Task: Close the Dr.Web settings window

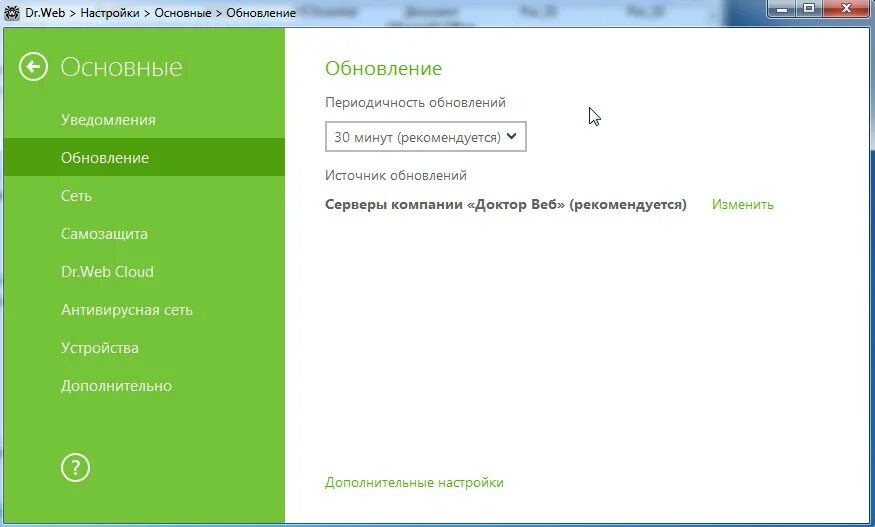Action: coord(847,9)
